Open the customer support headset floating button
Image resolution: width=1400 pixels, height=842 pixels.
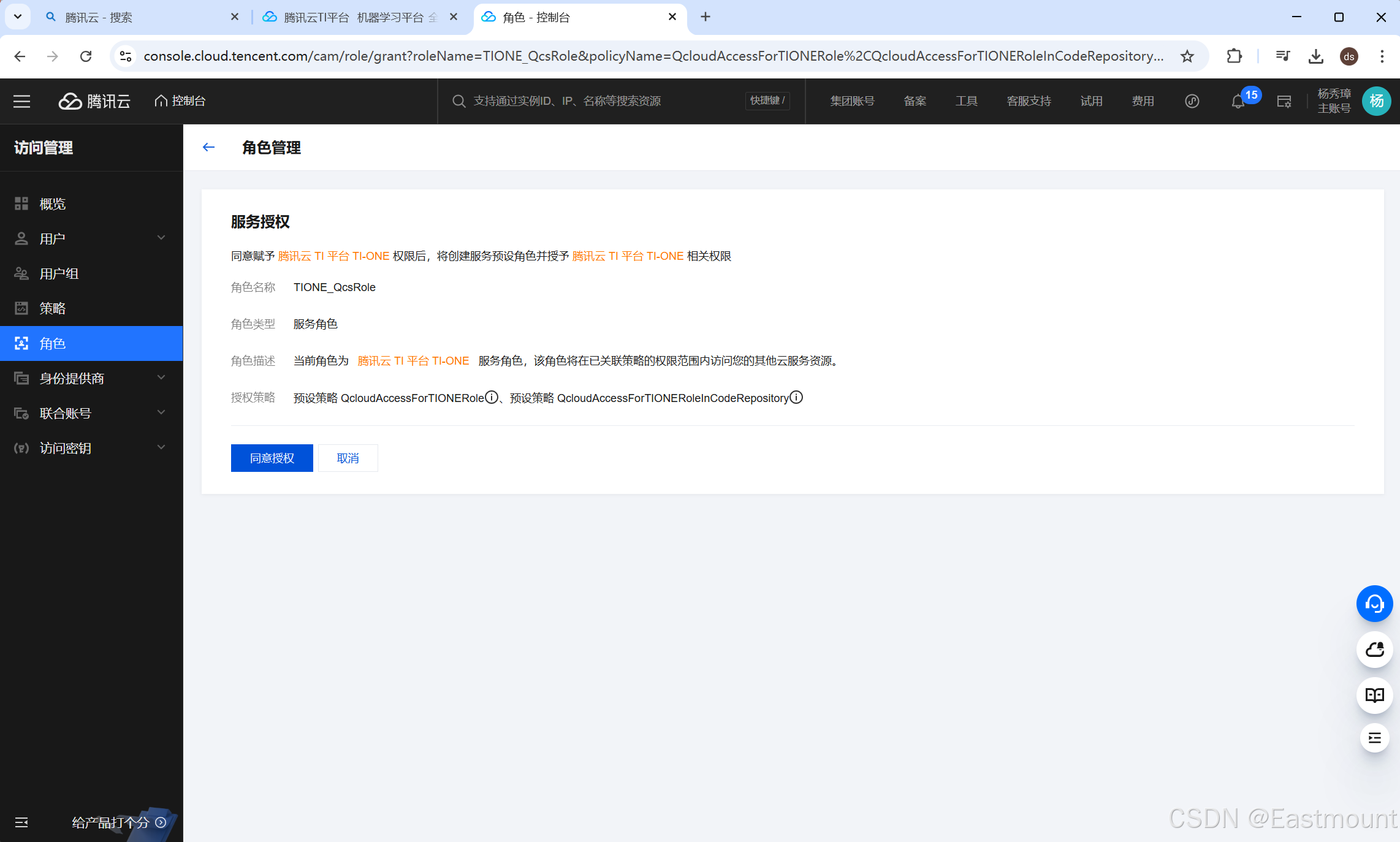[x=1374, y=604]
